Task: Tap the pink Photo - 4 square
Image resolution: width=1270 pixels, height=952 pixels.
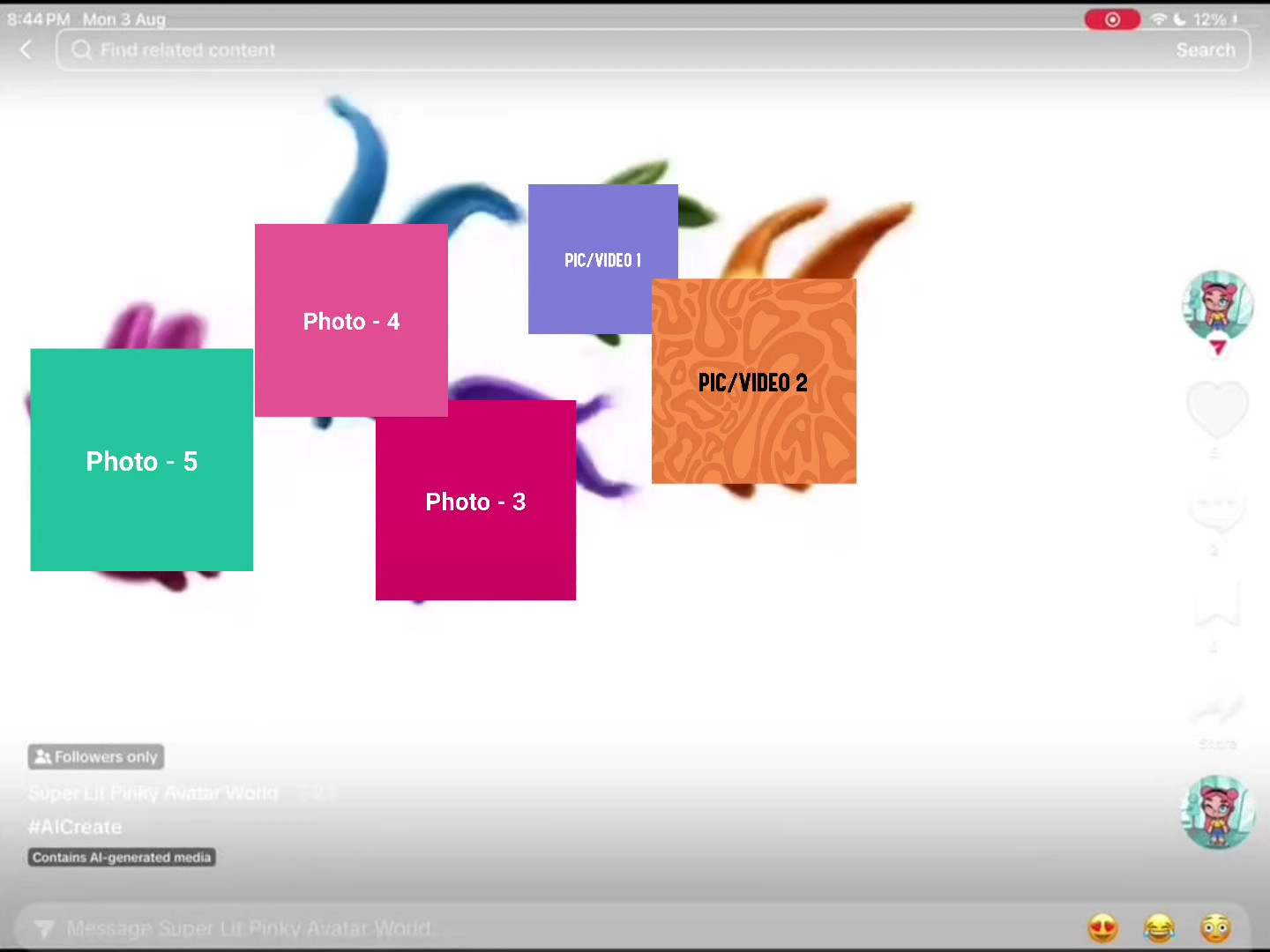Action: pos(351,320)
